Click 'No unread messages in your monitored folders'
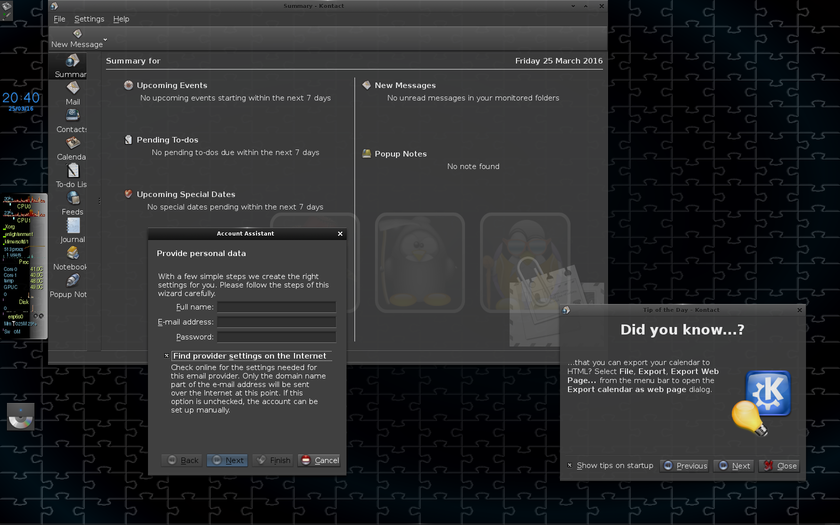 point(473,98)
